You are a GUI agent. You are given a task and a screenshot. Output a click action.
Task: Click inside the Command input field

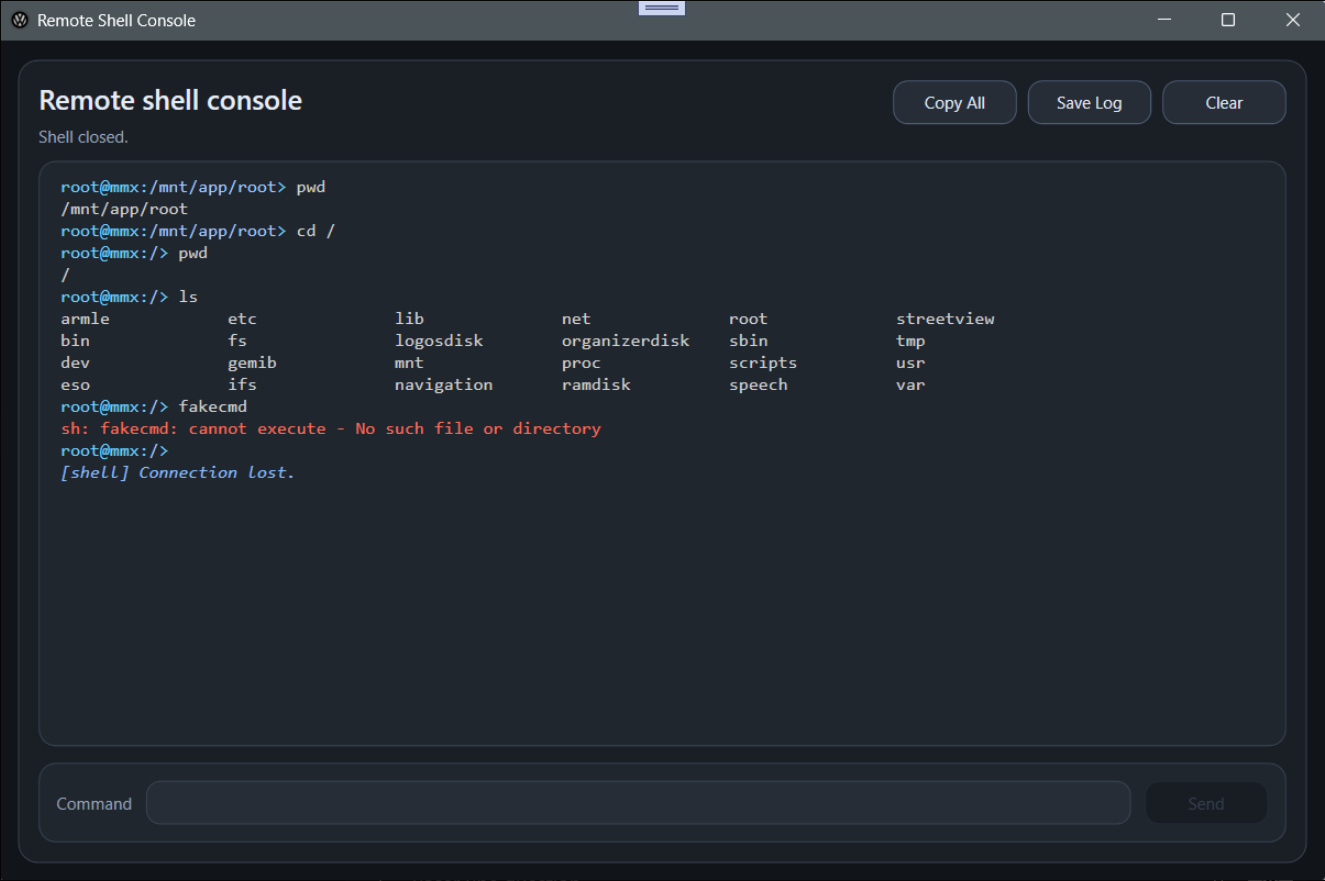[x=638, y=802]
